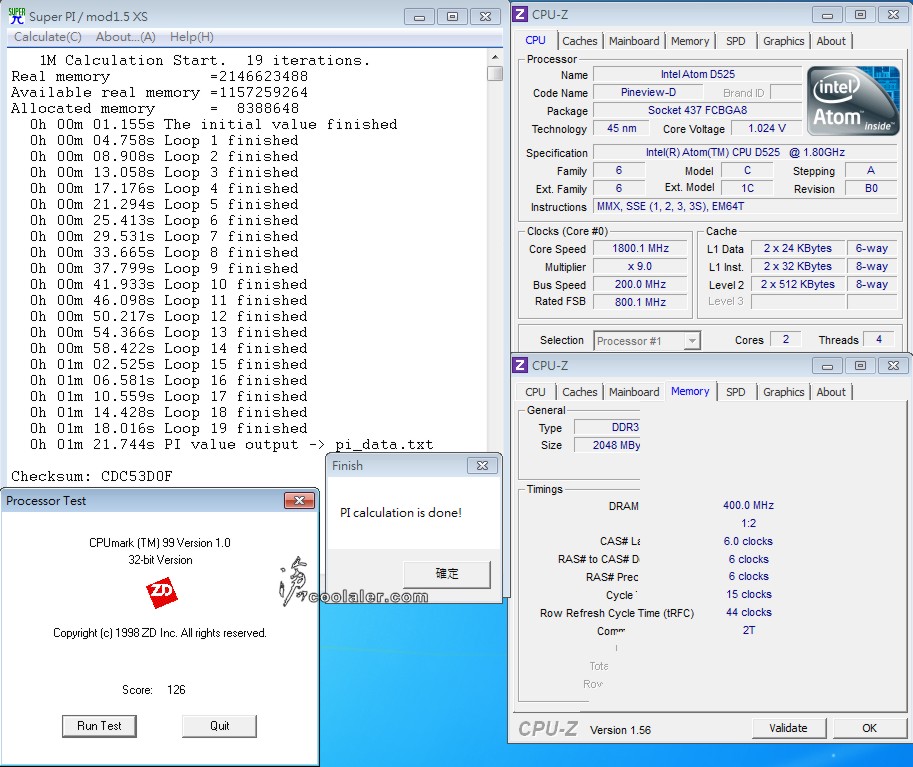Click the Core Voltage value 1.024 V
This screenshot has height=767, width=913.
767,128
